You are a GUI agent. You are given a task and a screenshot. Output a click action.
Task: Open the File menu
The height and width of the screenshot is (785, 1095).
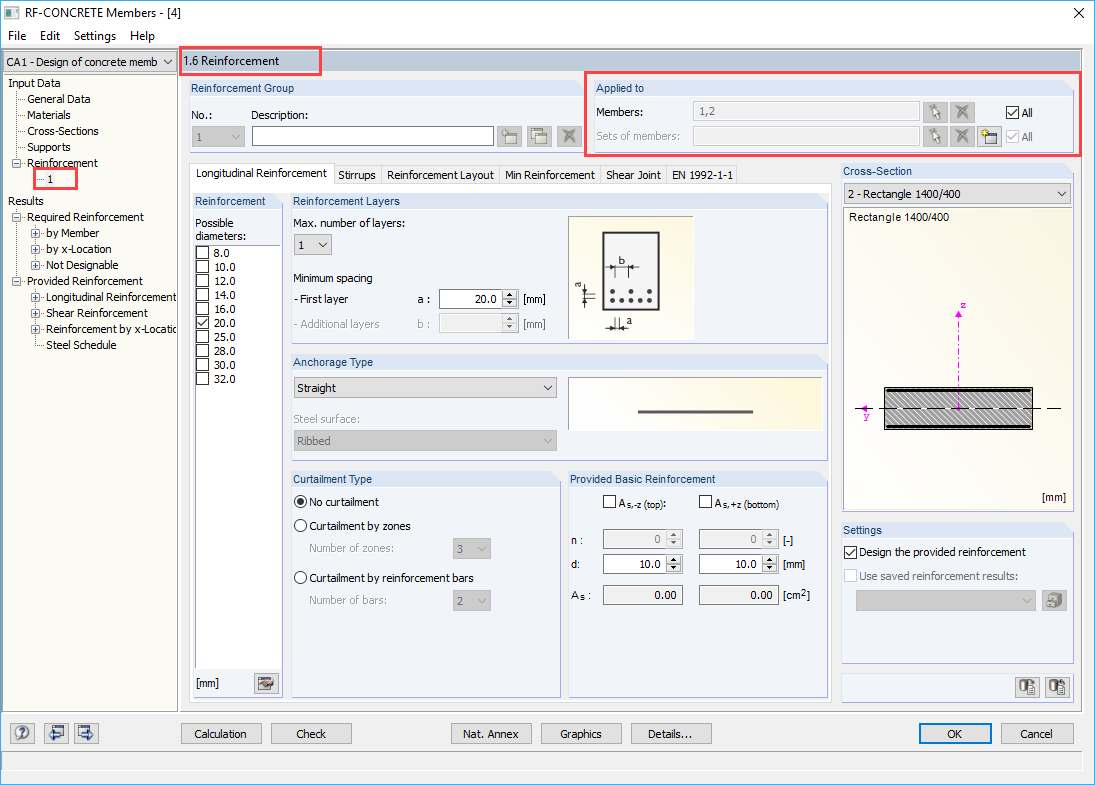pyautogui.click(x=17, y=36)
